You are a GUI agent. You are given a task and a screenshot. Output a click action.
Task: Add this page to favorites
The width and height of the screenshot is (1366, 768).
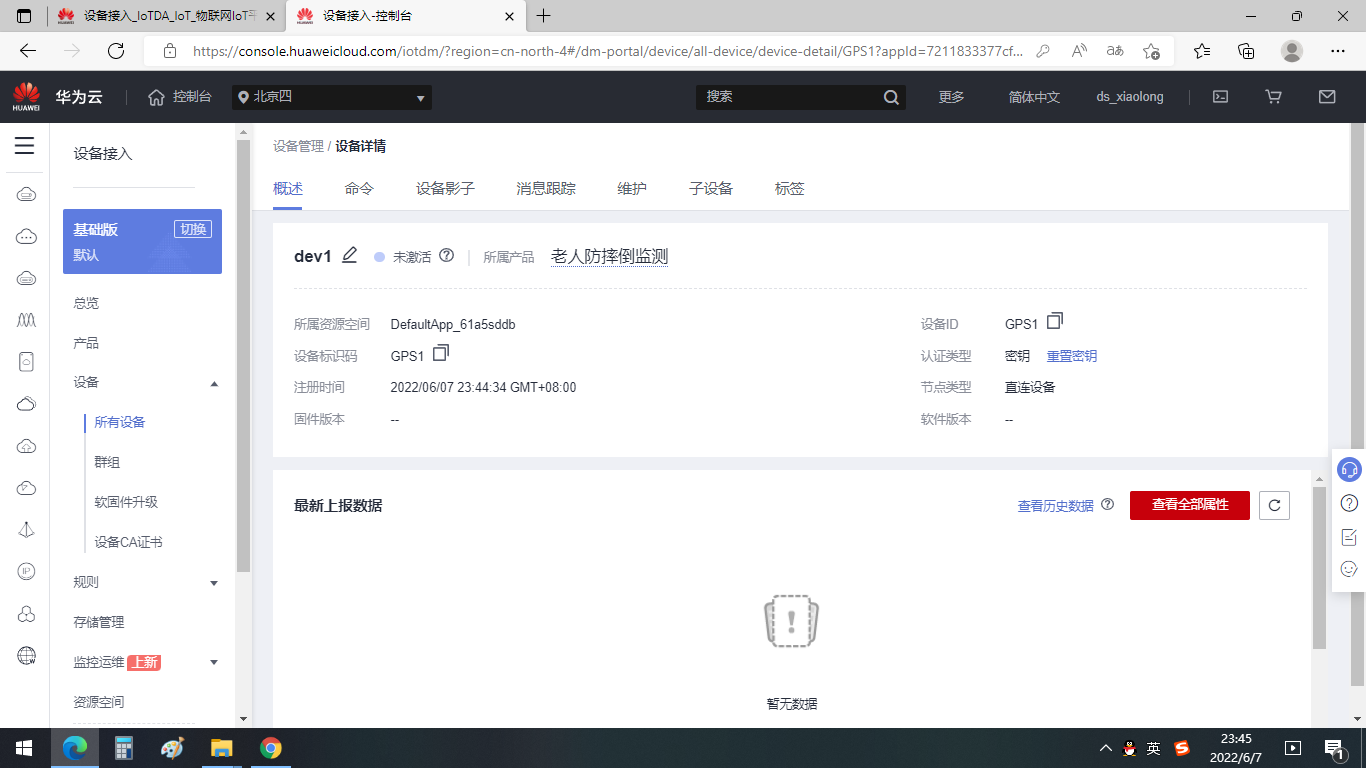click(x=1152, y=51)
